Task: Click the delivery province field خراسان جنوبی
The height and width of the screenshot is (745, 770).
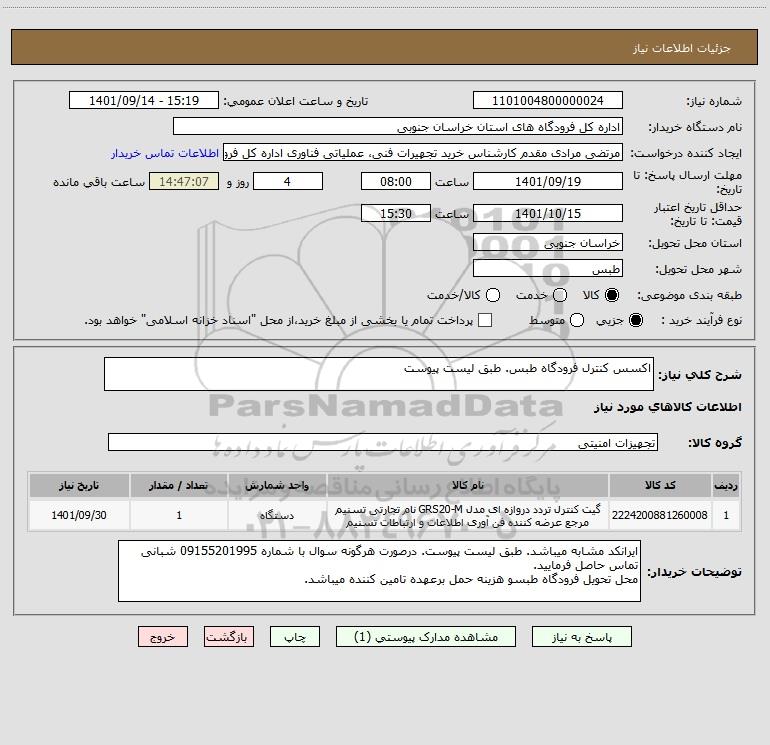Action: (548, 242)
